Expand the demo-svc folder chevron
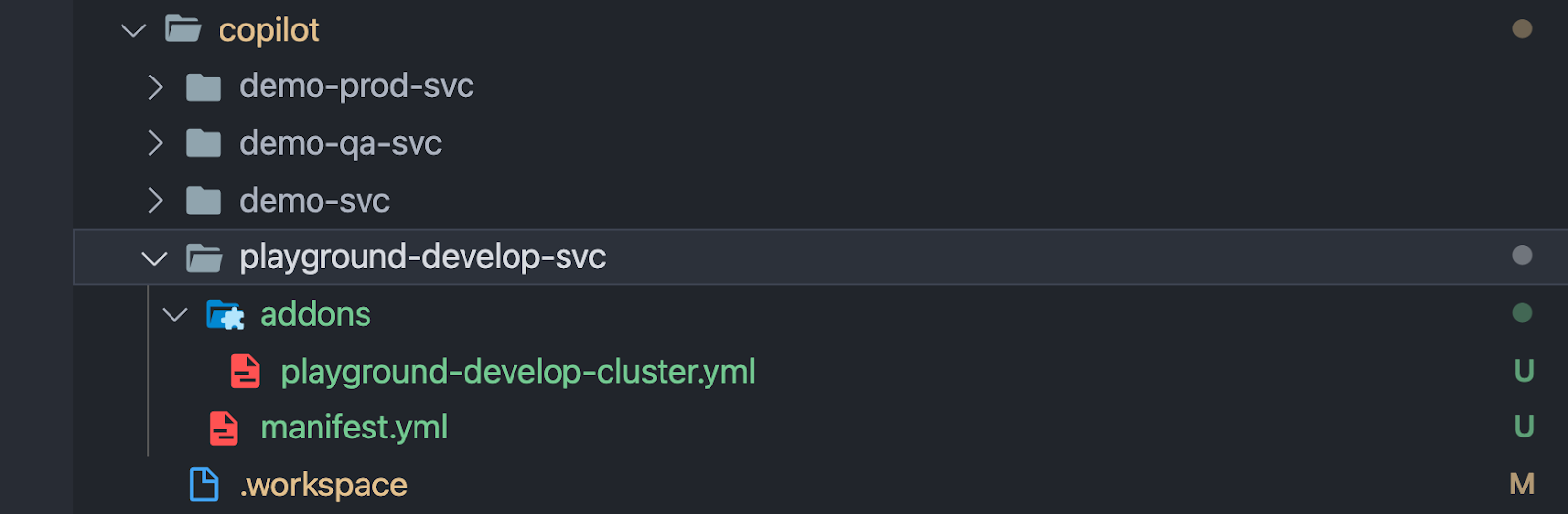This screenshot has width=1568, height=514. [x=155, y=201]
